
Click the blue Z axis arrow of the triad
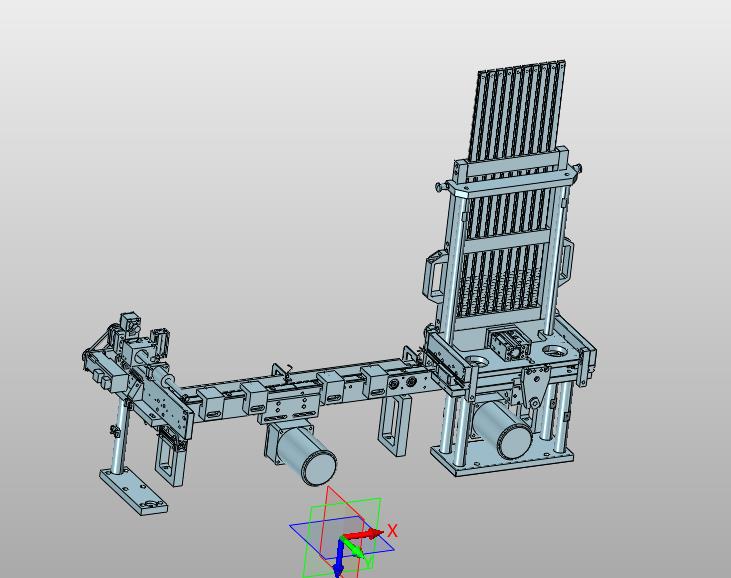click(x=339, y=558)
